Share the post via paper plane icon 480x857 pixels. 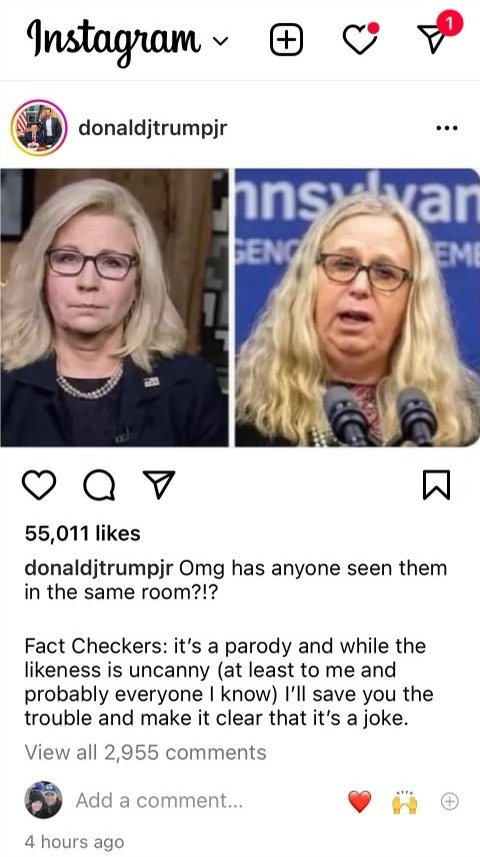point(159,484)
